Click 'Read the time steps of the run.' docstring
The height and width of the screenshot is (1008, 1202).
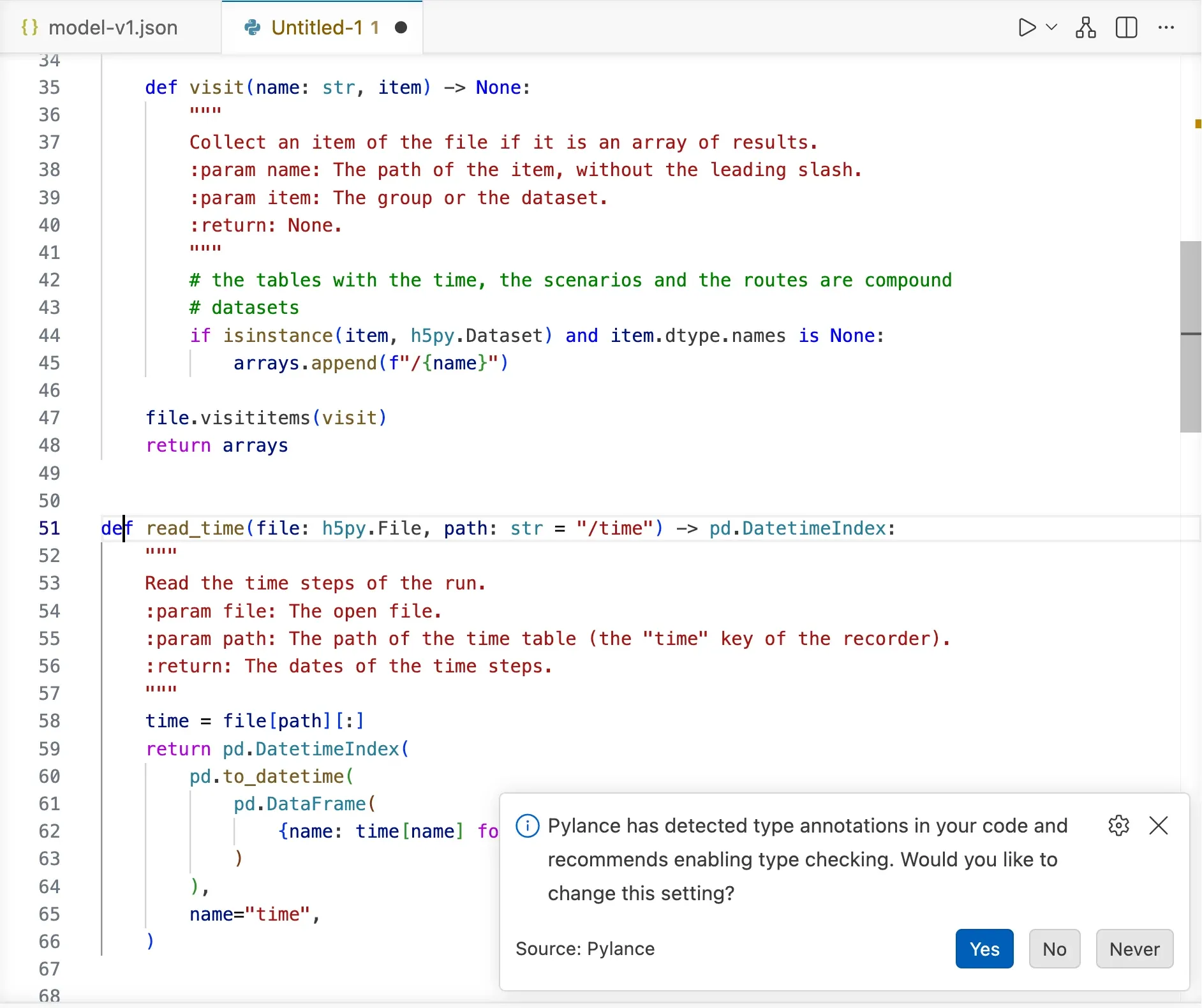pos(316,583)
